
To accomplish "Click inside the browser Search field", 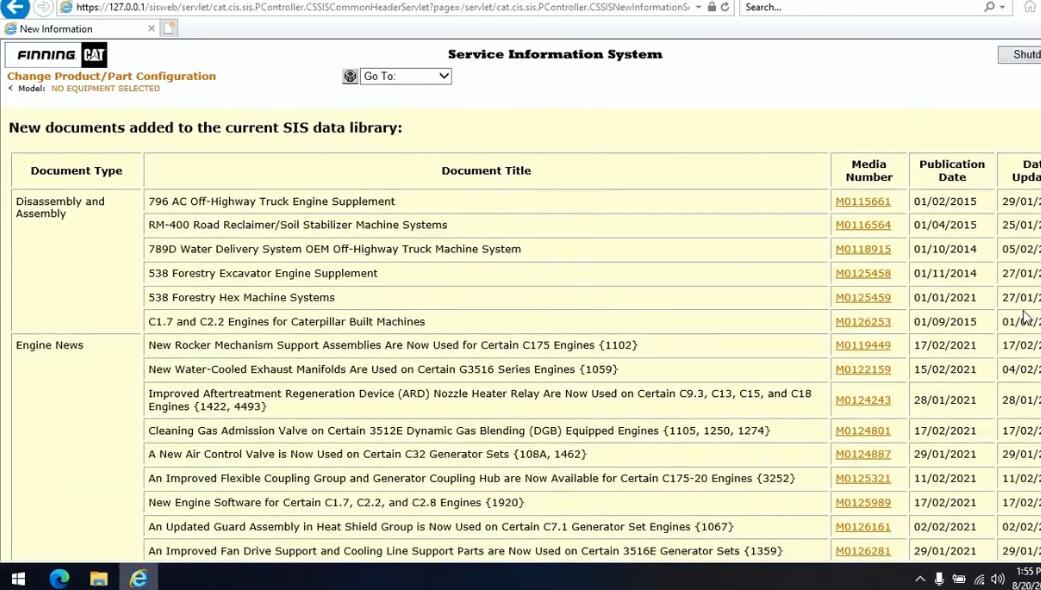I will [860, 7].
